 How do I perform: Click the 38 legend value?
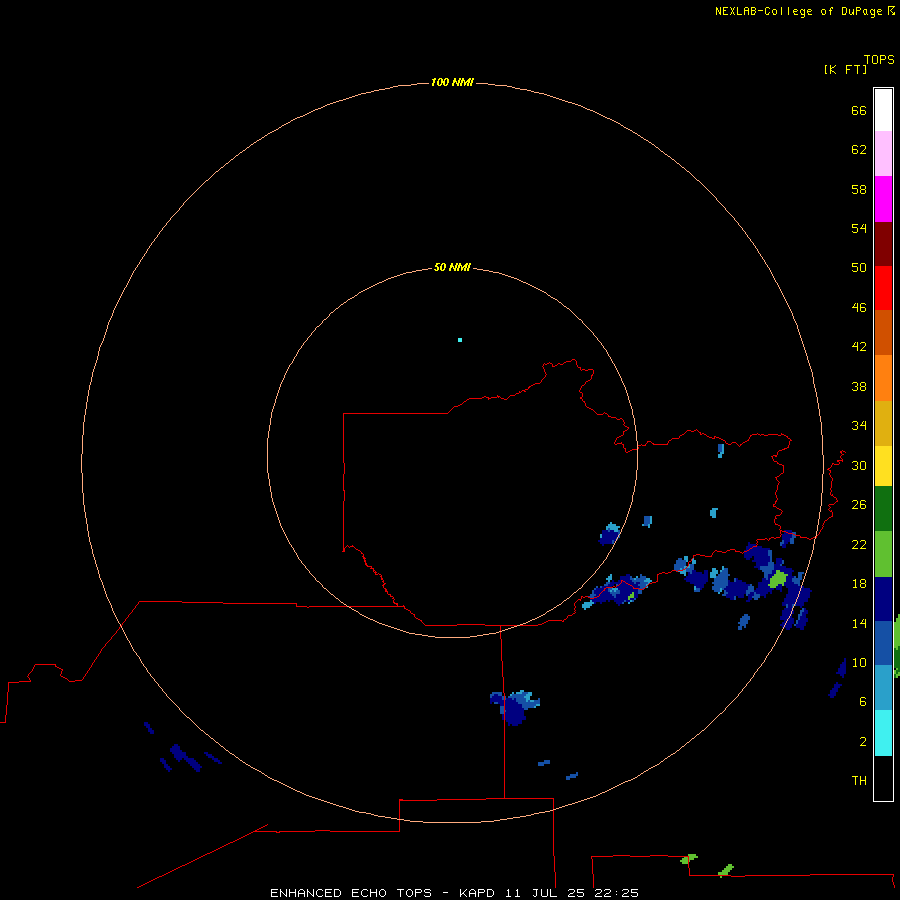[859, 386]
